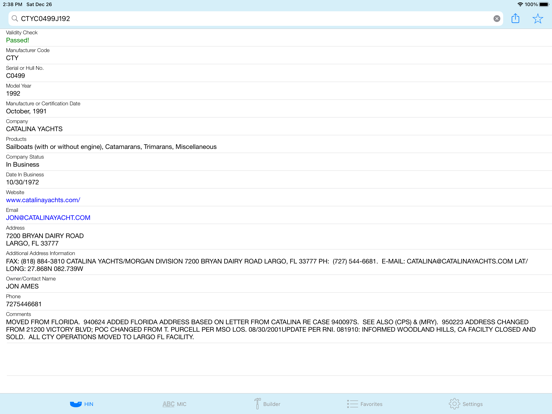The height and width of the screenshot is (414, 552).
Task: Select the FAX additional address info text
Action: 267,265
